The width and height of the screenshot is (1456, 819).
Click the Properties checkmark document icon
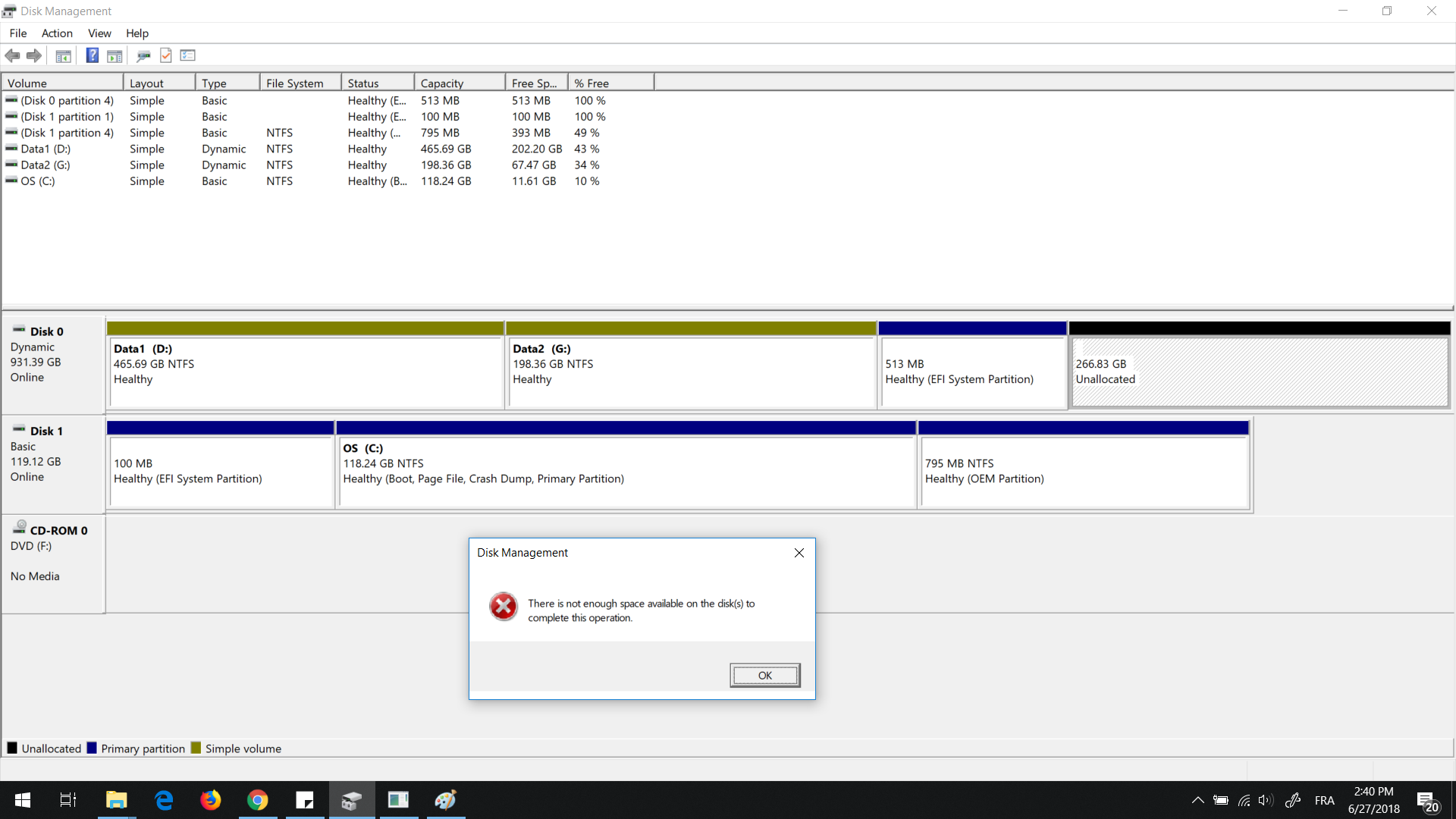(x=166, y=55)
